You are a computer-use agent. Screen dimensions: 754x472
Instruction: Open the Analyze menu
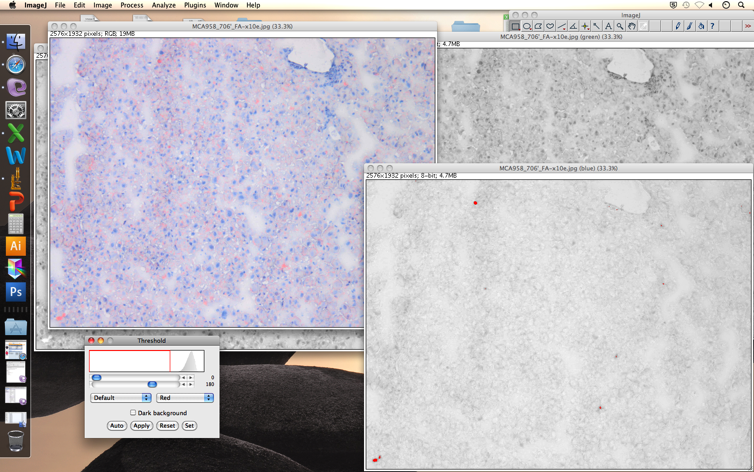coord(163,5)
